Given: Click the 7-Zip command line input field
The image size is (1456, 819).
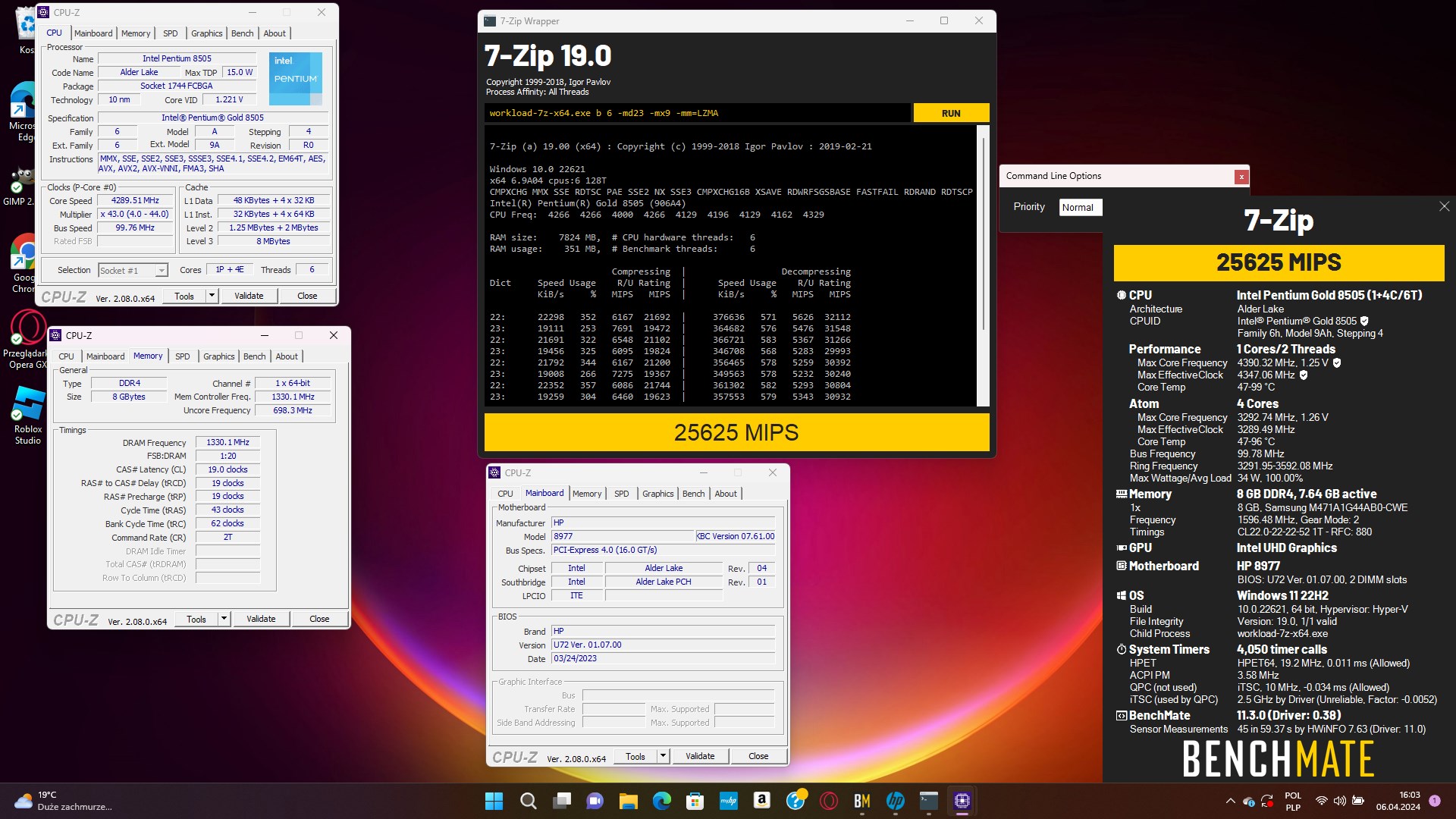Looking at the screenshot, I should [x=697, y=113].
